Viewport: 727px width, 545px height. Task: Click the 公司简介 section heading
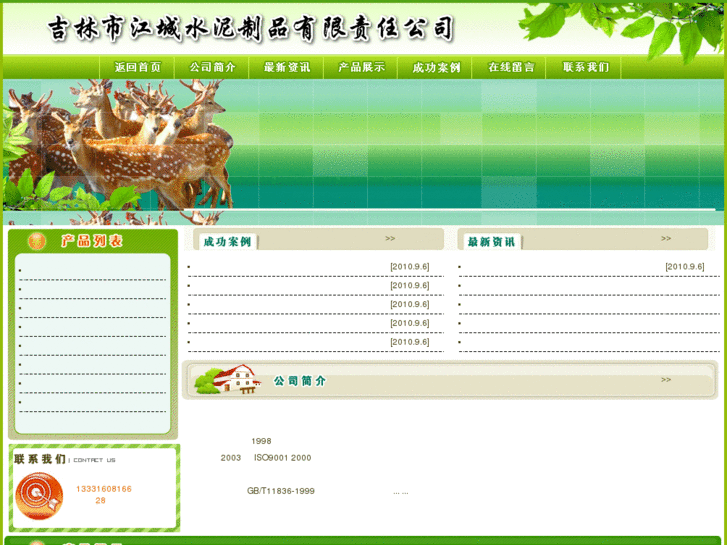(x=300, y=381)
